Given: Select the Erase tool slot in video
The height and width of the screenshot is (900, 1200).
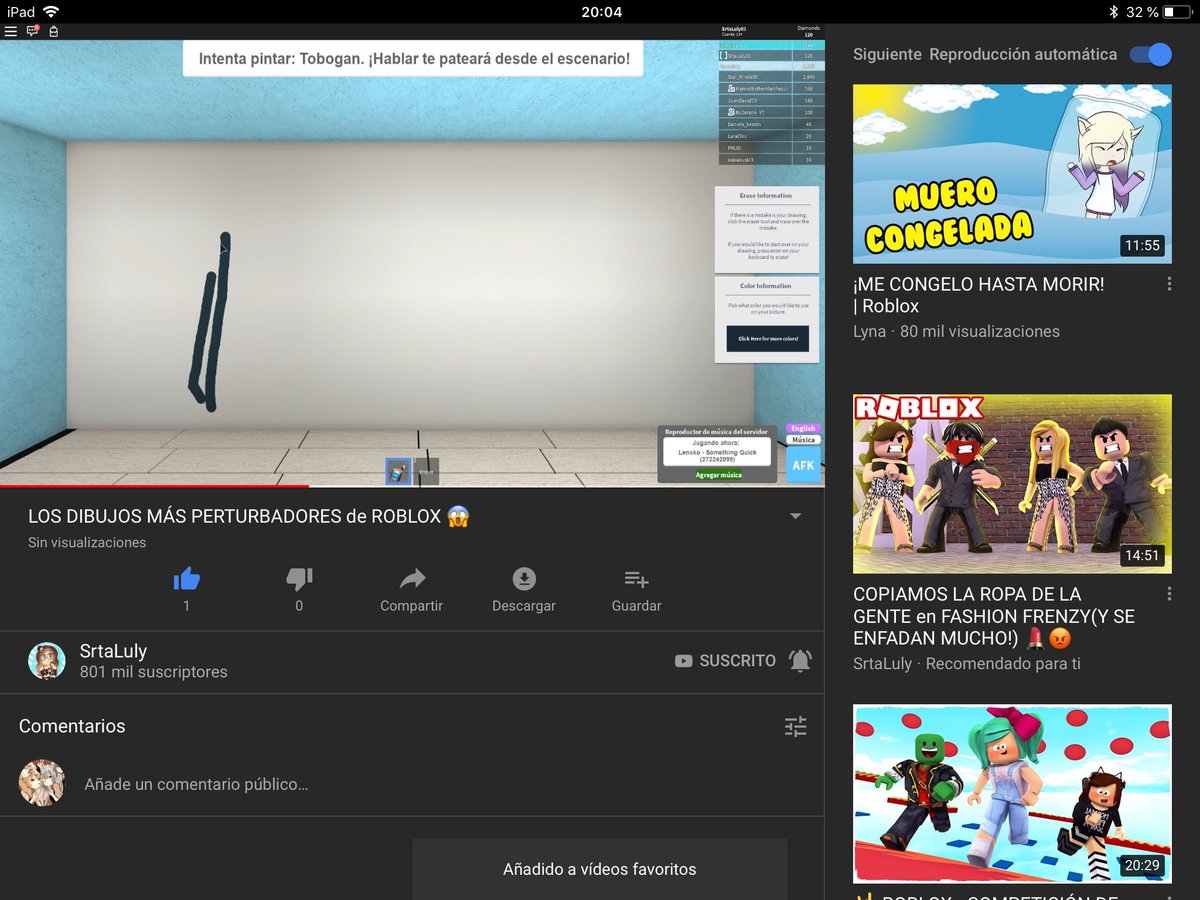Looking at the screenshot, I should tap(426, 472).
